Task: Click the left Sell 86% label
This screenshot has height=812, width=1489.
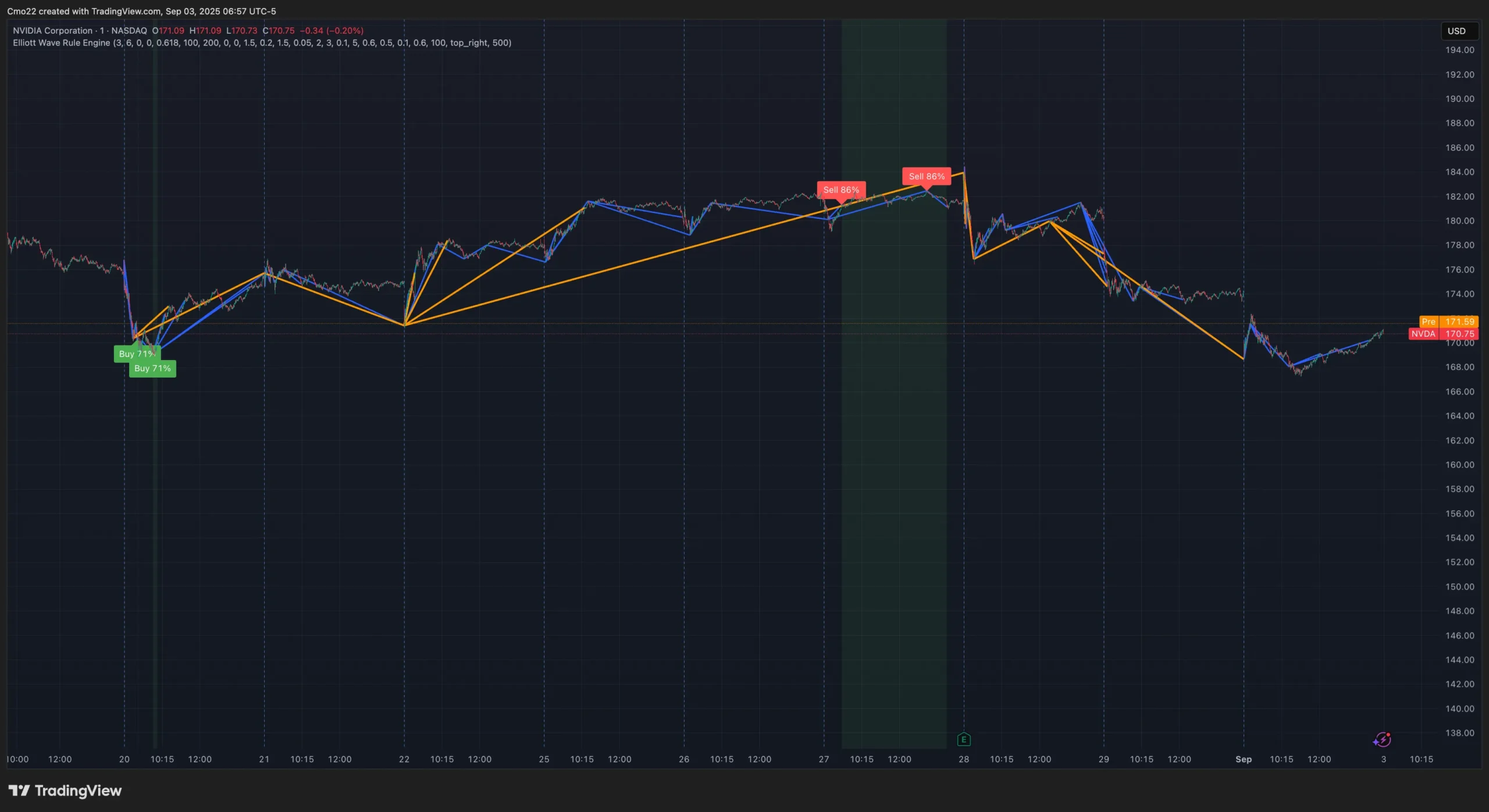Action: (841, 190)
